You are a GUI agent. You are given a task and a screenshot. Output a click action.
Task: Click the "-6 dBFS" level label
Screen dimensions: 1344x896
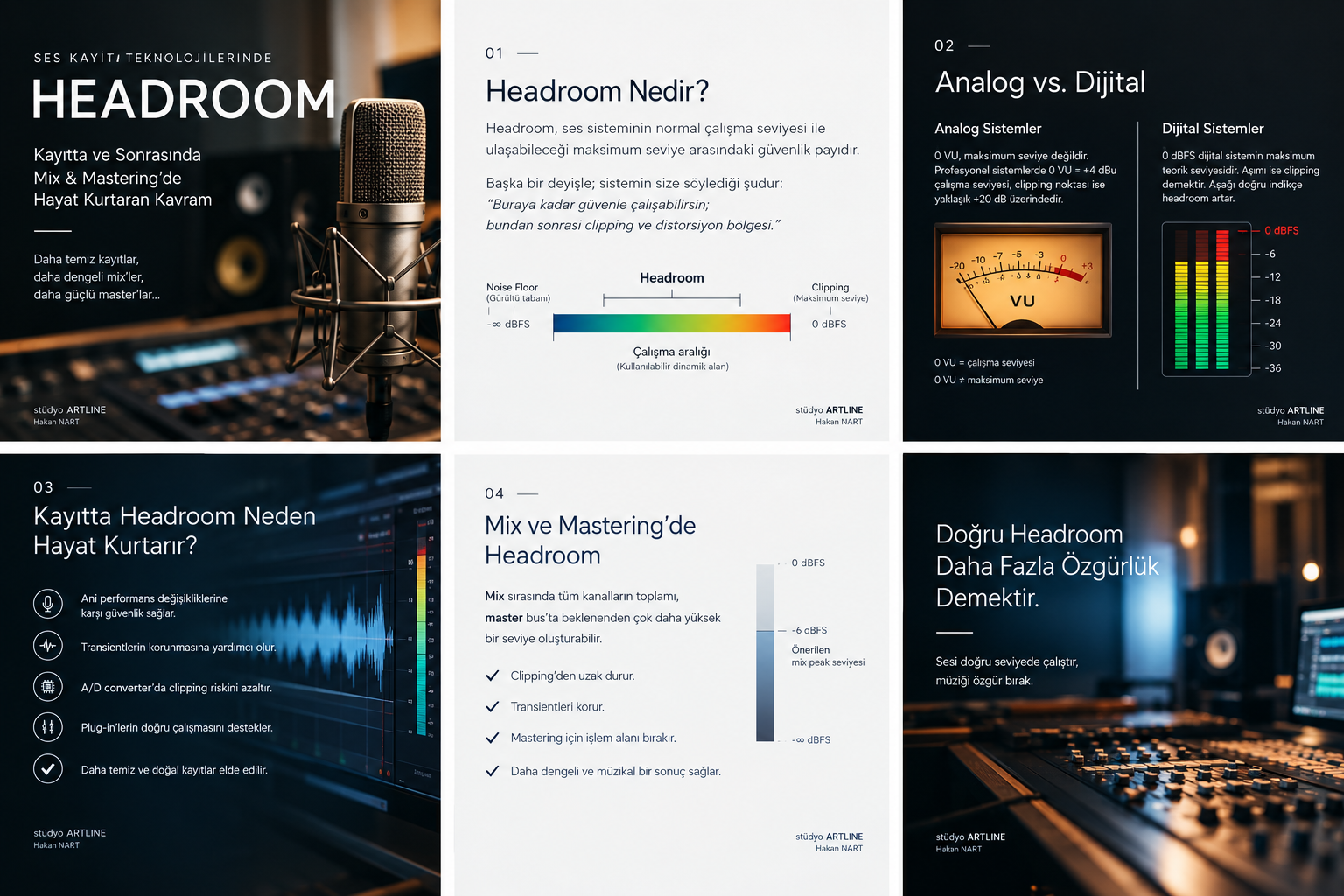809,630
